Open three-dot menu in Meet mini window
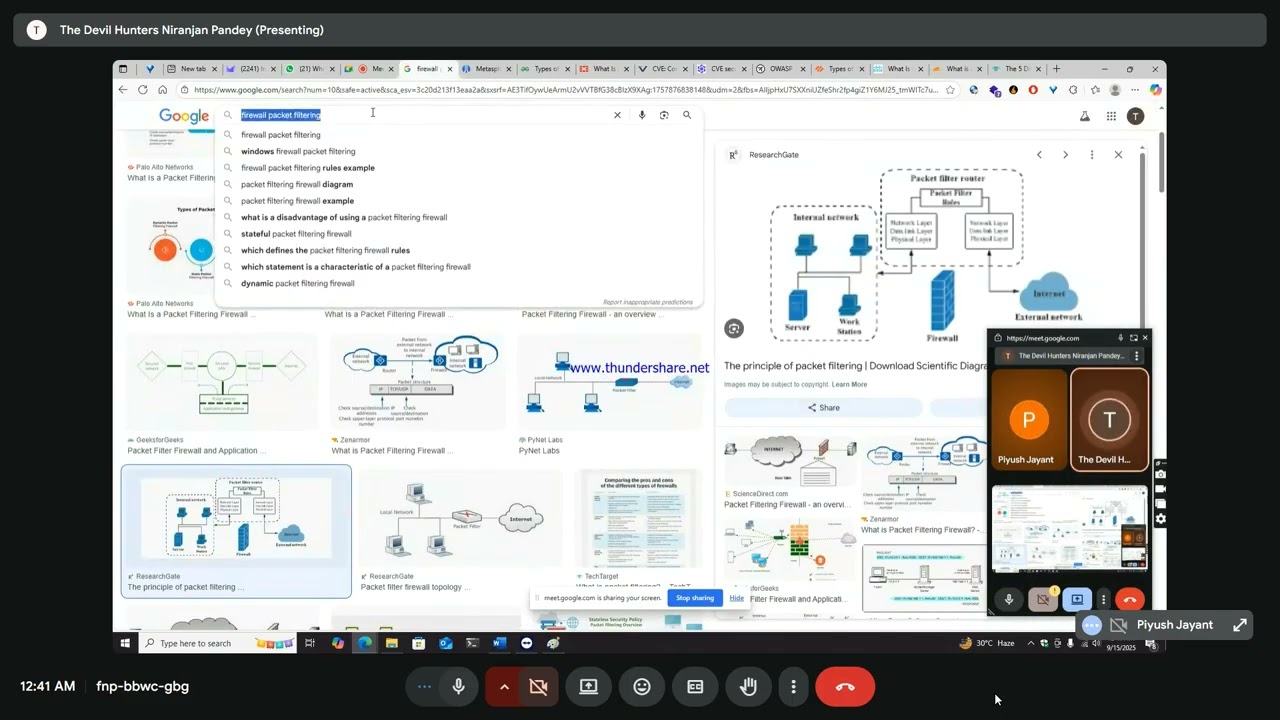 [x=1103, y=600]
